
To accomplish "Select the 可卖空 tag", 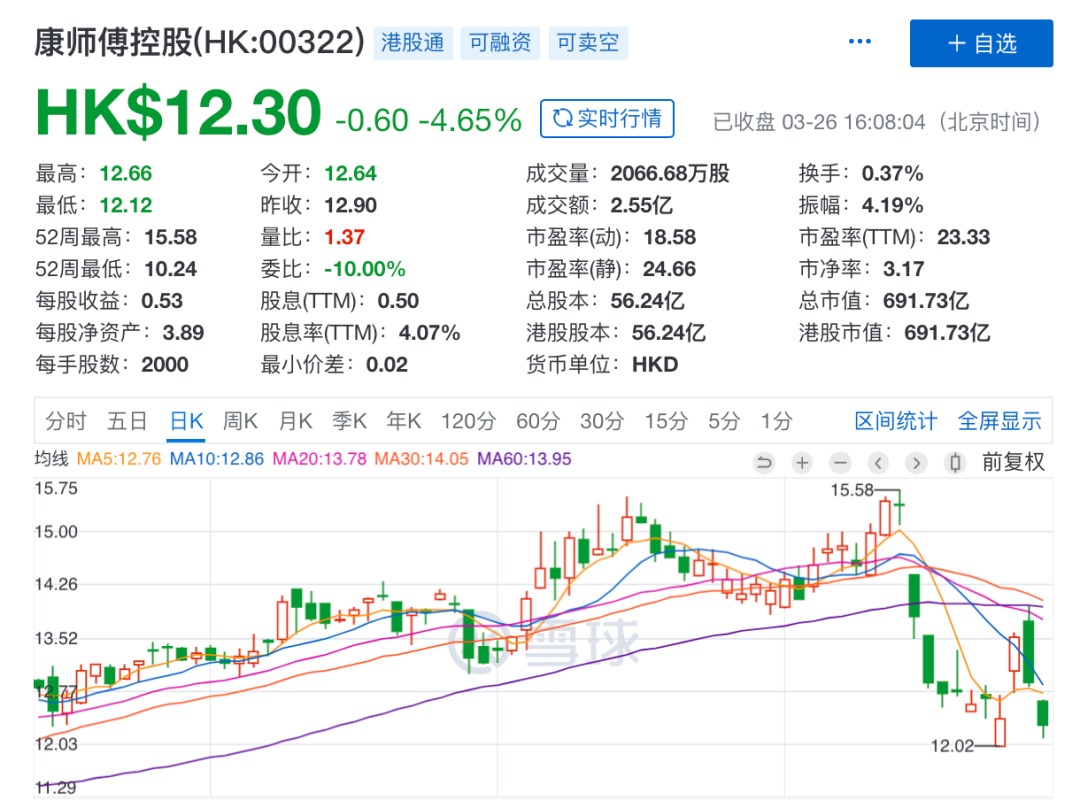I will 588,43.
